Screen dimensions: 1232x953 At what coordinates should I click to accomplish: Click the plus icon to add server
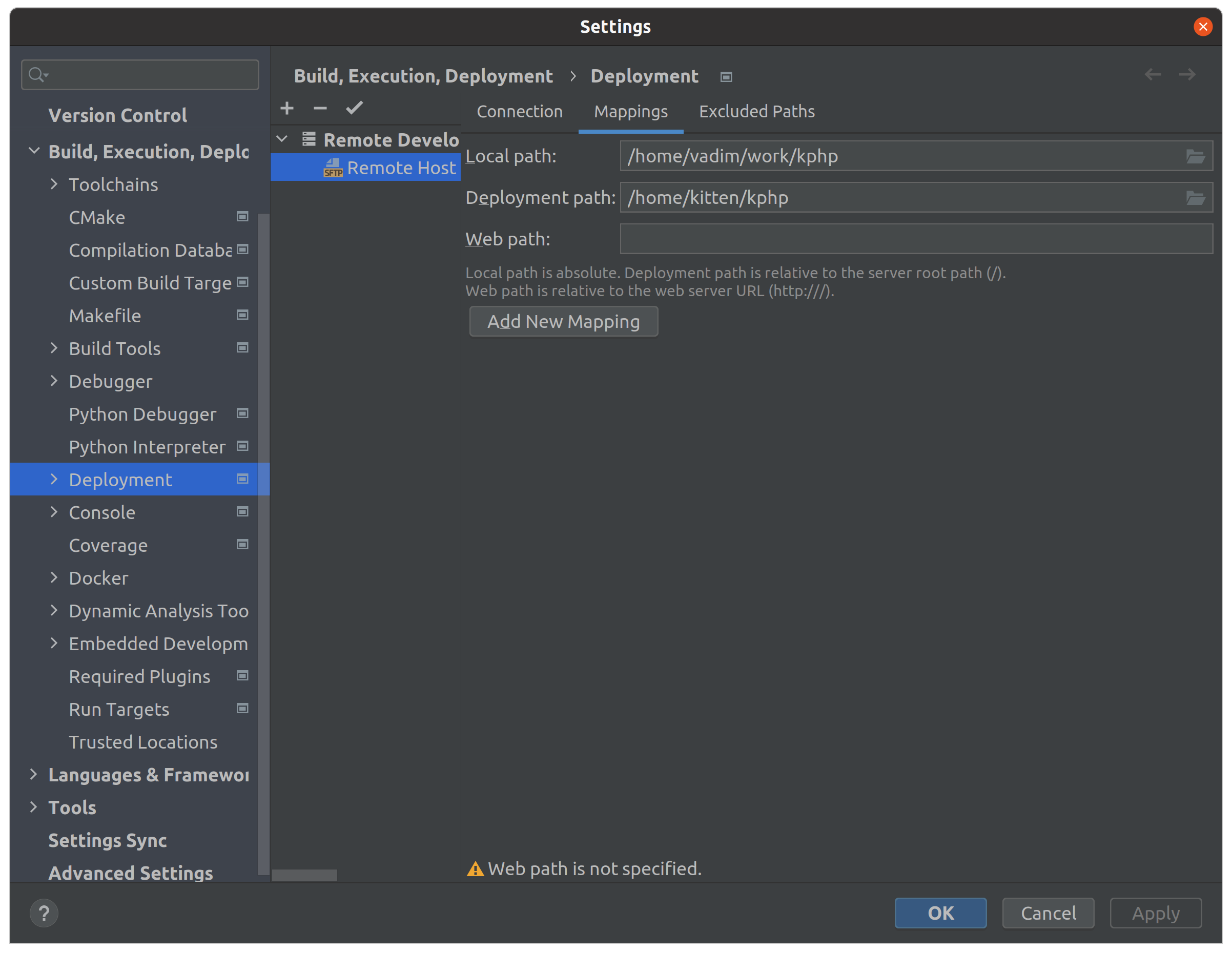(287, 108)
